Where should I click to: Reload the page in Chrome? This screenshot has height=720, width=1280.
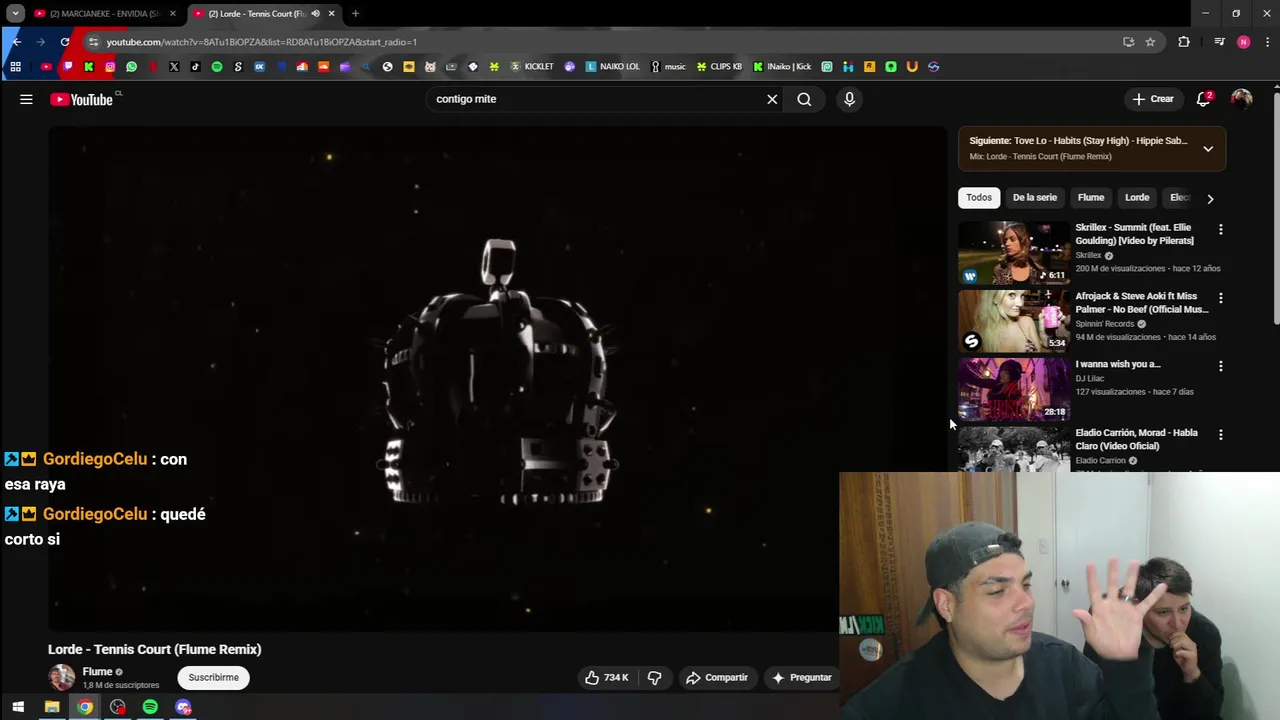click(65, 42)
